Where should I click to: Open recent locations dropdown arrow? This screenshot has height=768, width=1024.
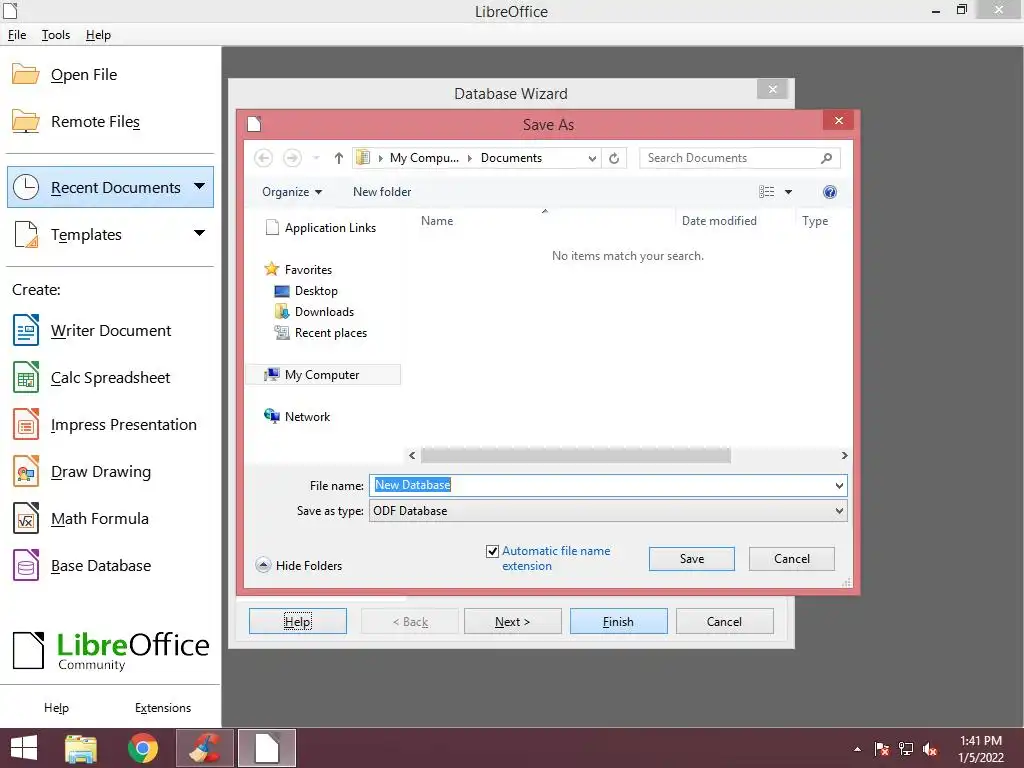316,158
